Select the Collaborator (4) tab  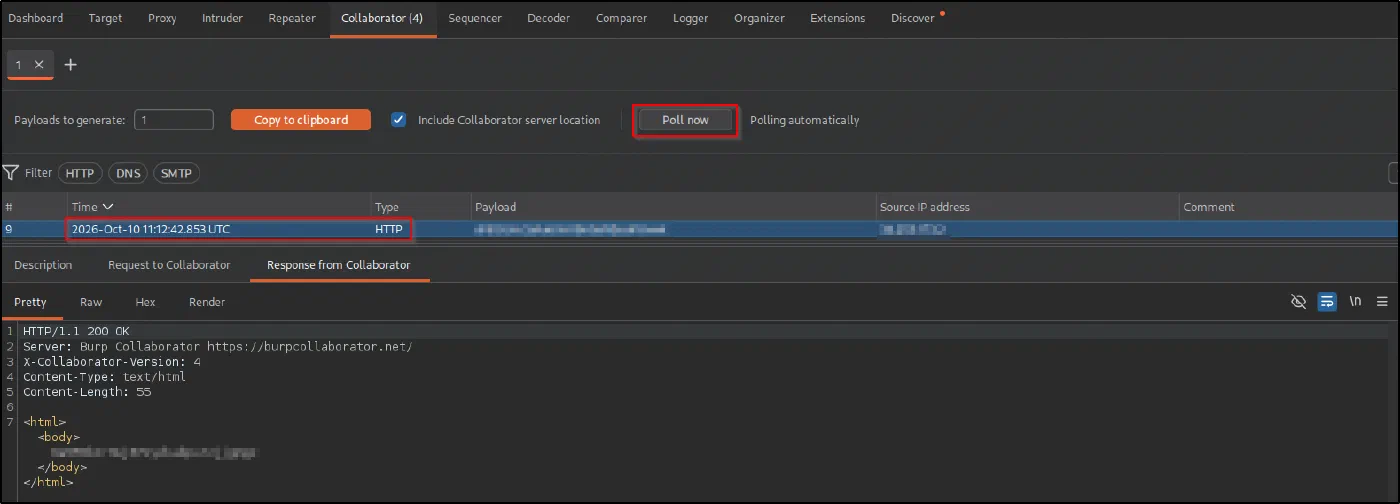pyautogui.click(x=382, y=18)
